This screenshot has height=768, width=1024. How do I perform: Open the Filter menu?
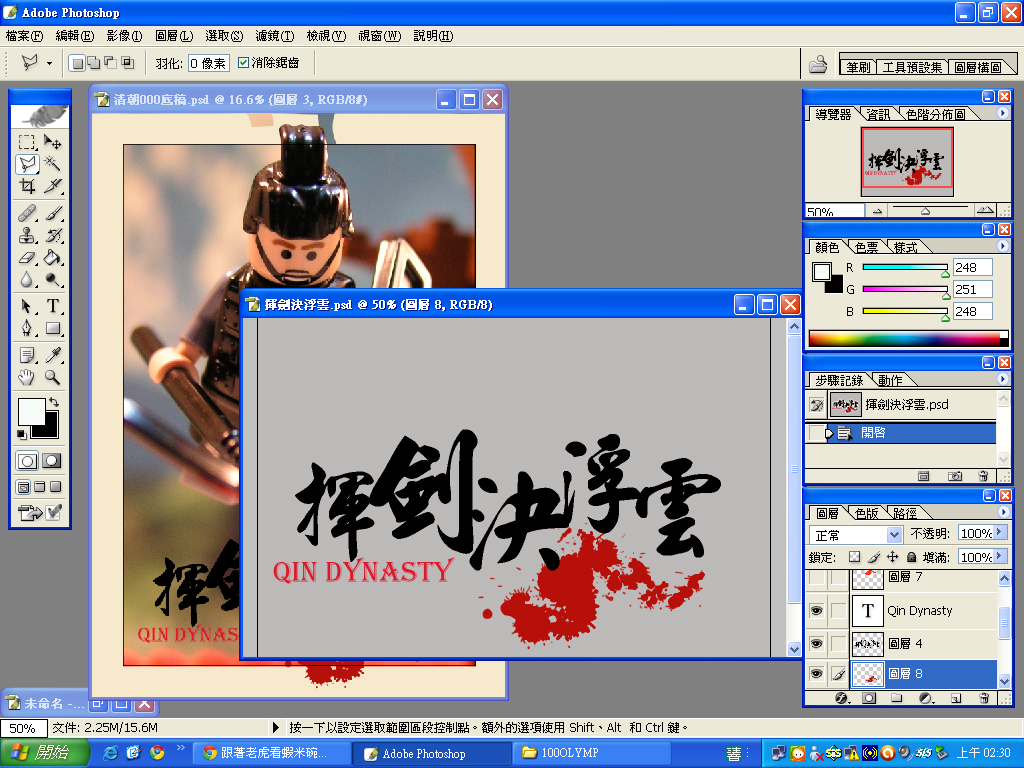click(274, 36)
